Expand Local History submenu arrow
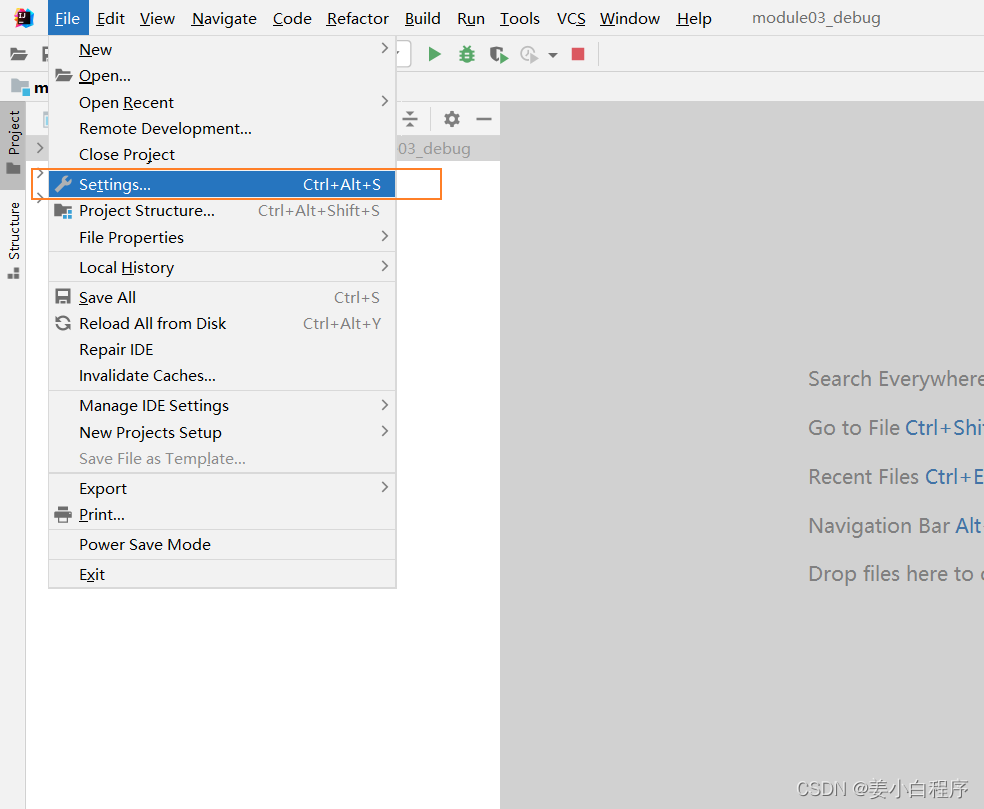 click(x=385, y=266)
